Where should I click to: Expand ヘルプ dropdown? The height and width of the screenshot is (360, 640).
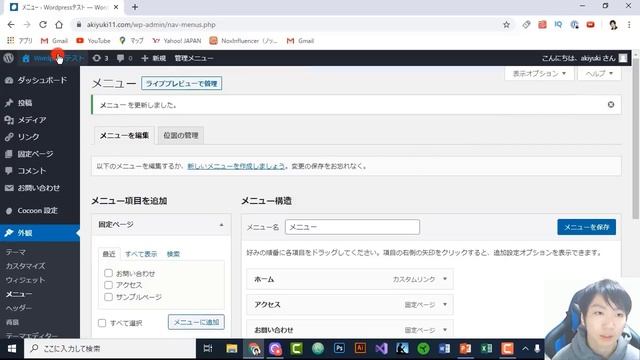click(599, 73)
